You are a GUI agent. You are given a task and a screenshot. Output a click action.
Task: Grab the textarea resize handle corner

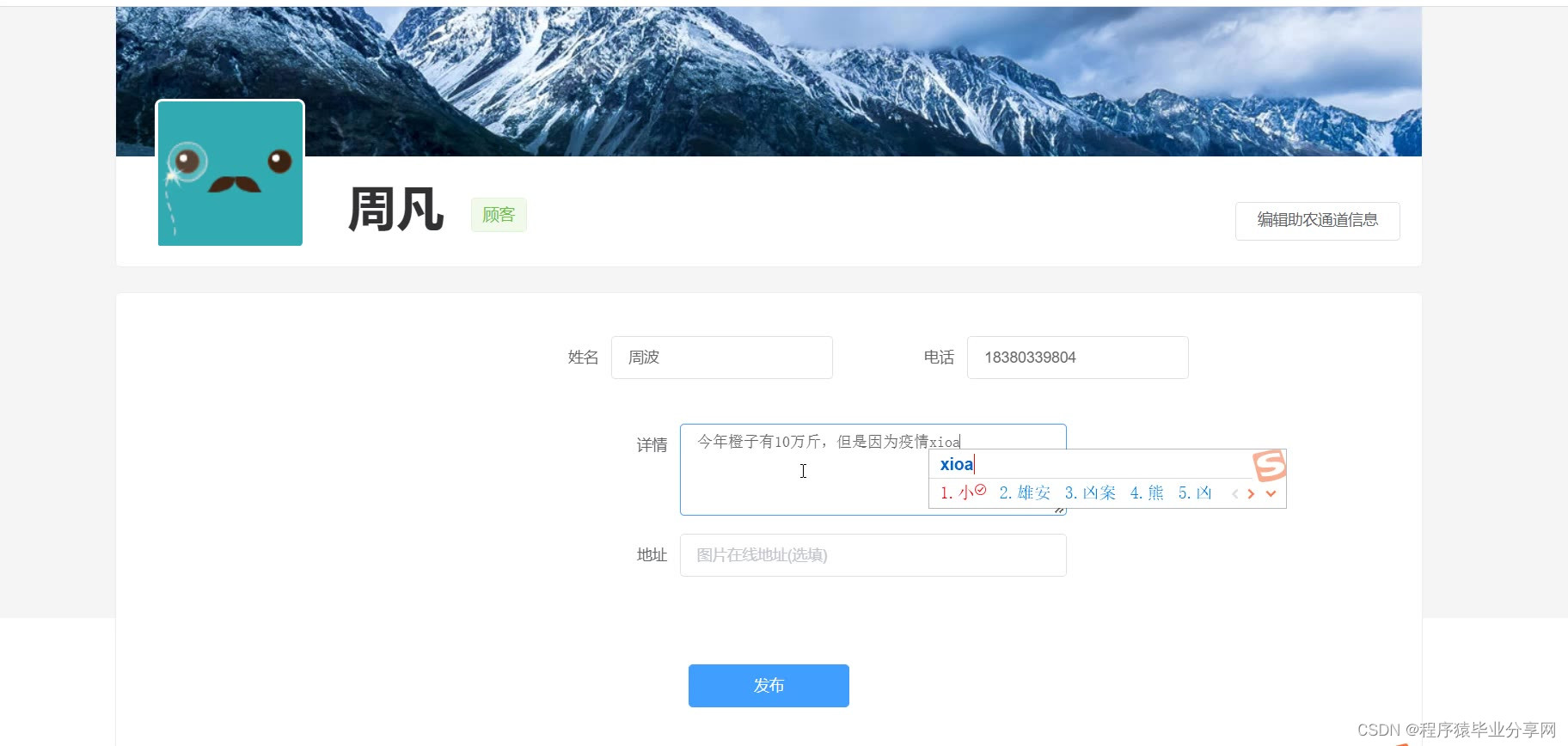click(1060, 510)
